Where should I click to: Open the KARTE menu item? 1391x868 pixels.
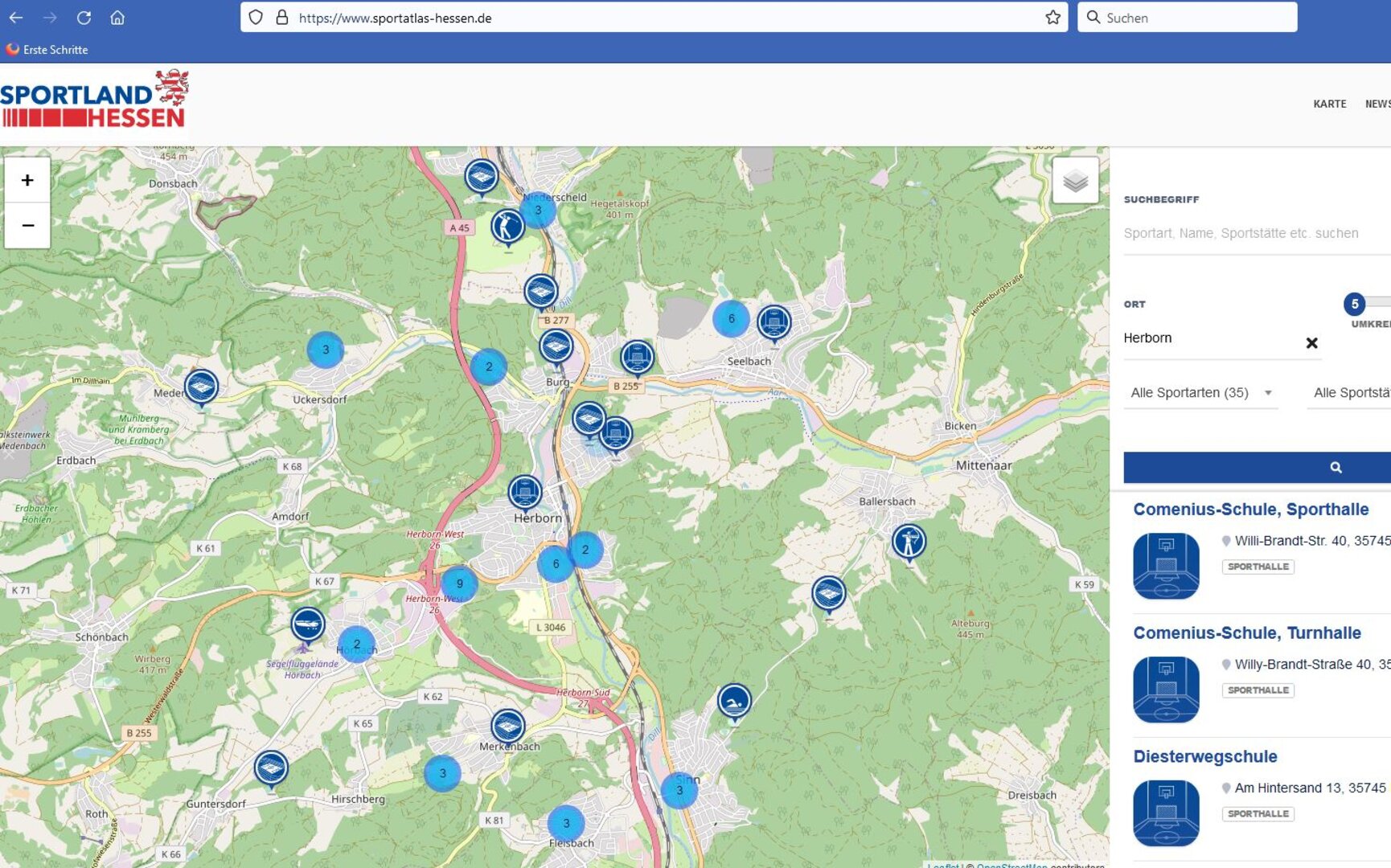pyautogui.click(x=1329, y=104)
